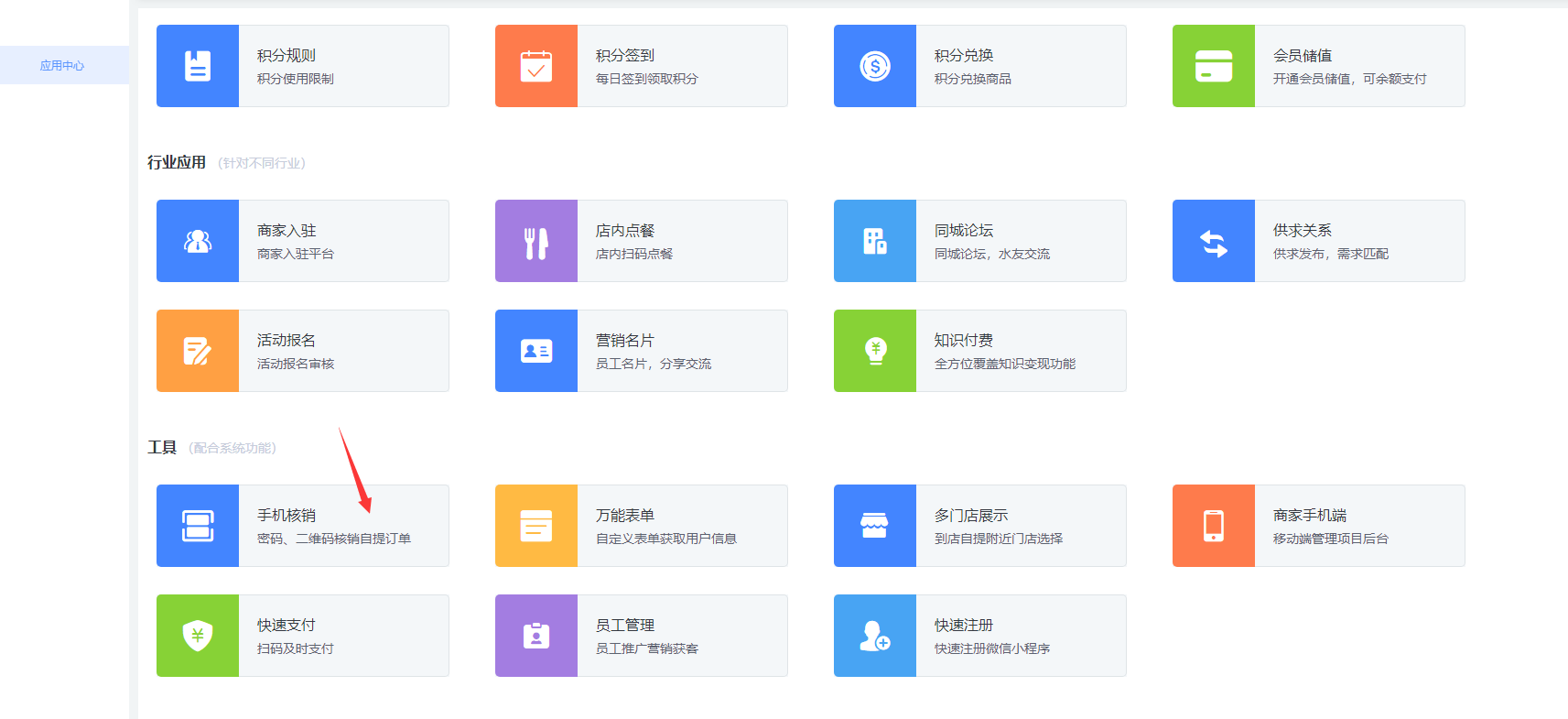Click the description 活动报名审核

[296, 364]
